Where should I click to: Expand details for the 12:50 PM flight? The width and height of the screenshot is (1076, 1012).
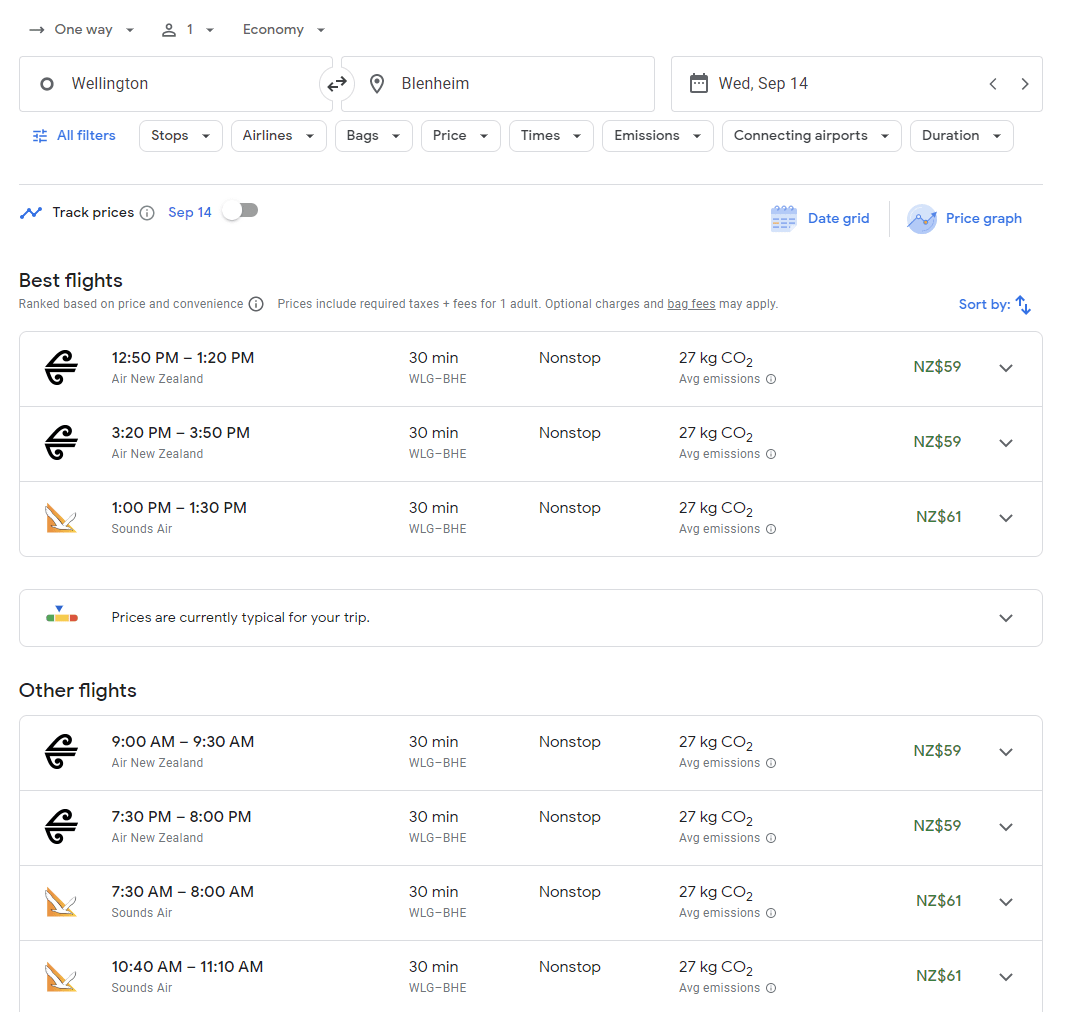[1005, 367]
